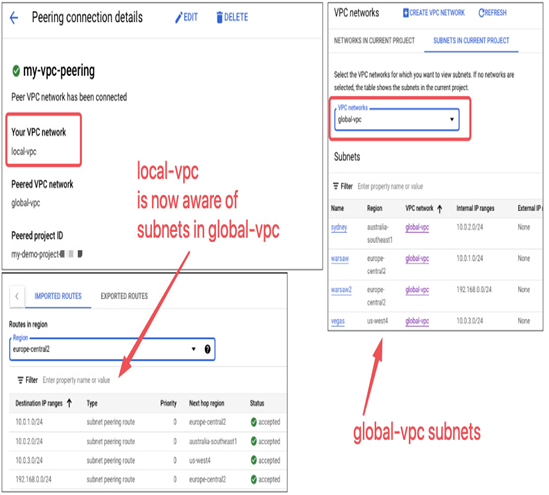Screen dimensions: 549x495
Task: Open the warsaw2 subnet link
Action: coord(341,290)
